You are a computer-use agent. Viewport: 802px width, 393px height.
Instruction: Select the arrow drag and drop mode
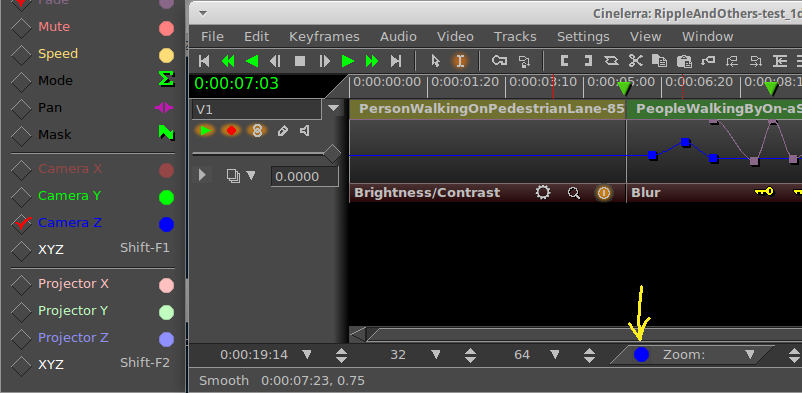pos(436,61)
